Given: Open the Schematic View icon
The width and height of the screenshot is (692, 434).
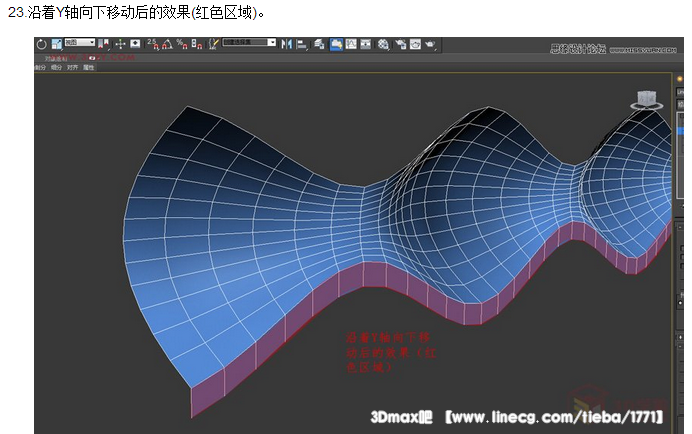Looking at the screenshot, I should (x=366, y=44).
